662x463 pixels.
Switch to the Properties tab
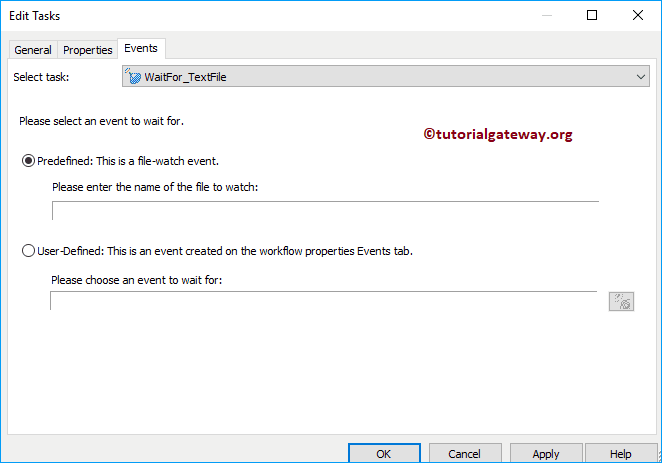[87, 50]
